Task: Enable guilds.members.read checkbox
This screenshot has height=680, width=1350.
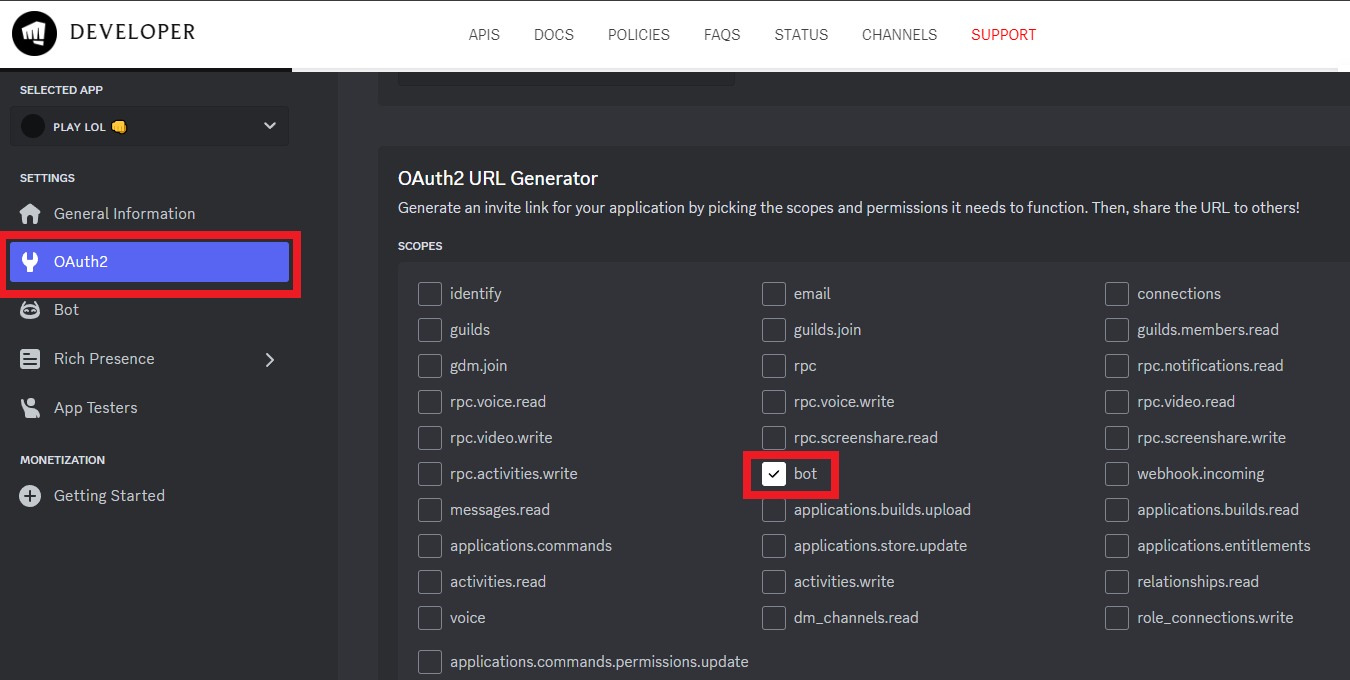Action: (1117, 330)
